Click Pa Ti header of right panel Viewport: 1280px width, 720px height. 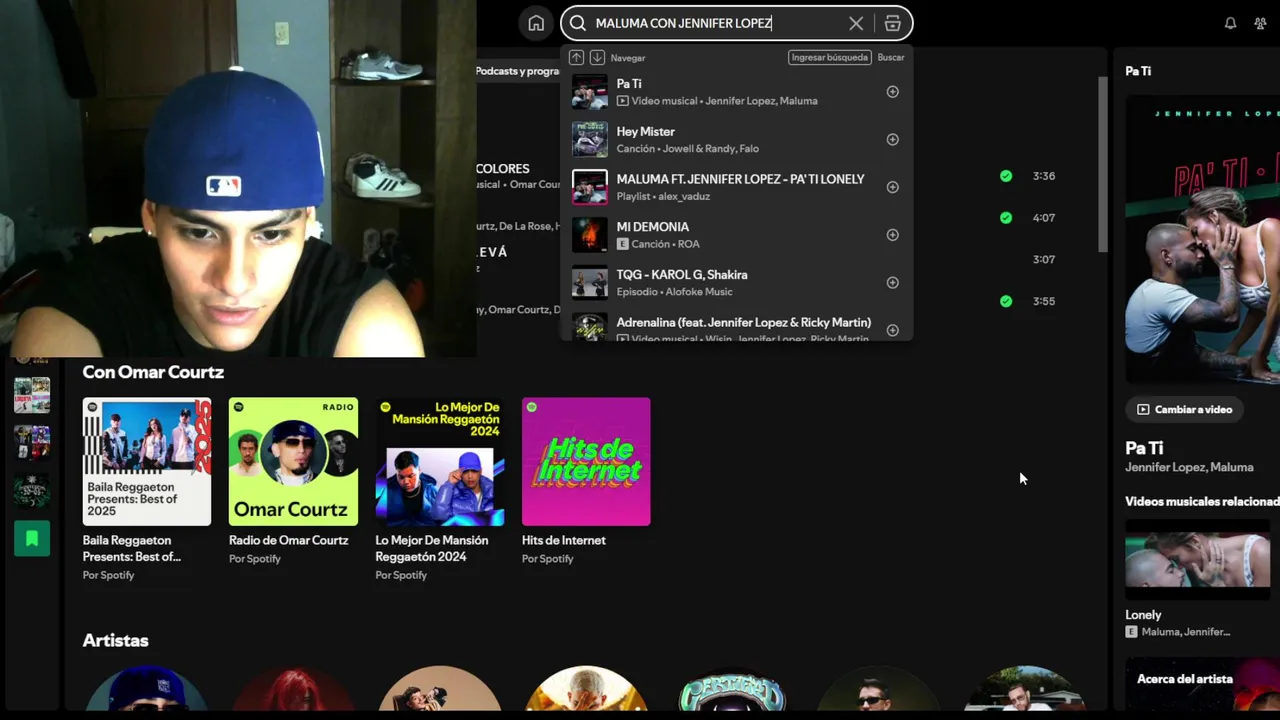coord(1138,71)
